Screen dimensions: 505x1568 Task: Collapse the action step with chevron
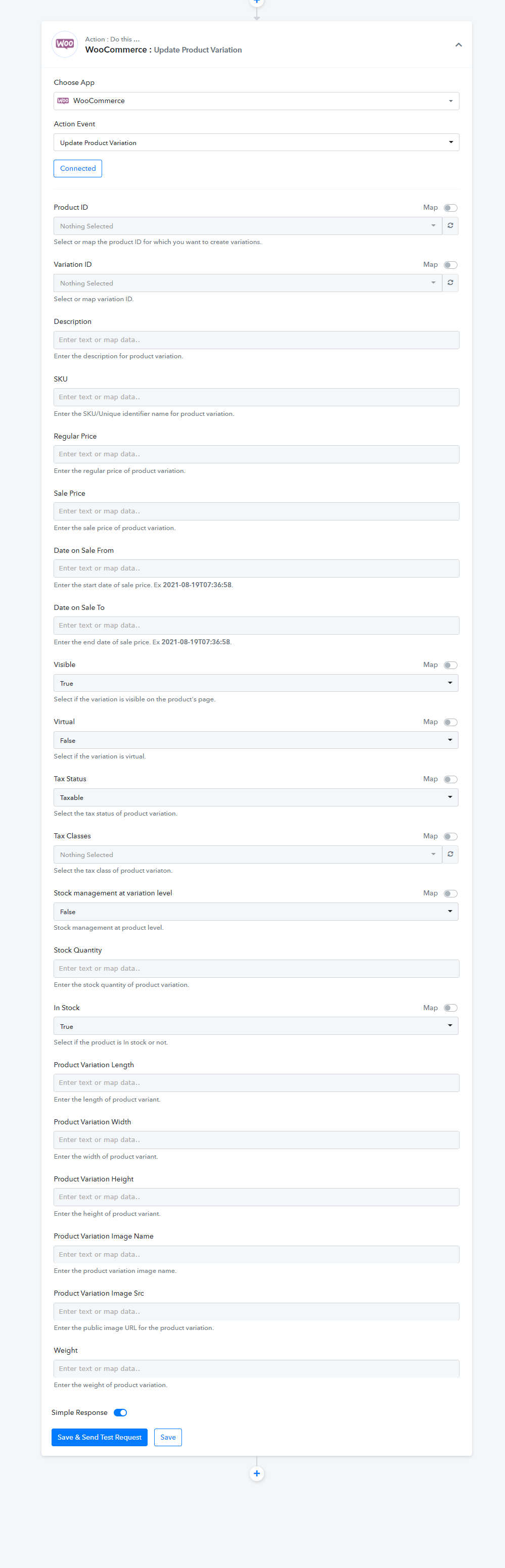tap(458, 44)
